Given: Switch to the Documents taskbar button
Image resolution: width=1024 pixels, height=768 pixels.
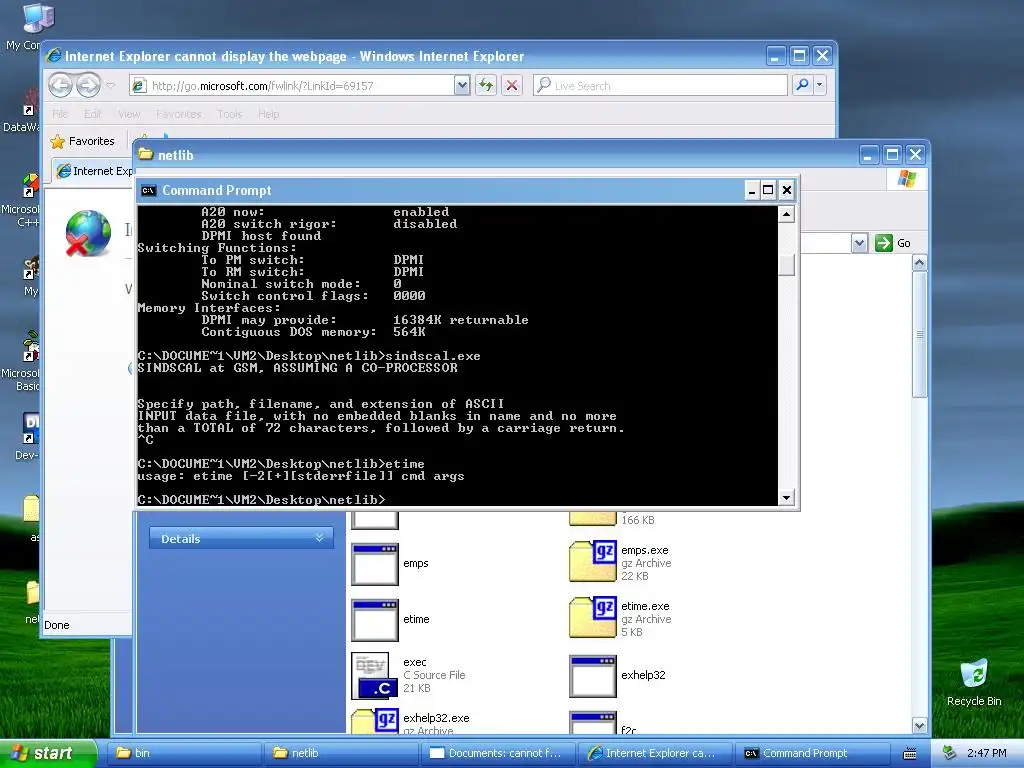Looking at the screenshot, I should tap(498, 753).
